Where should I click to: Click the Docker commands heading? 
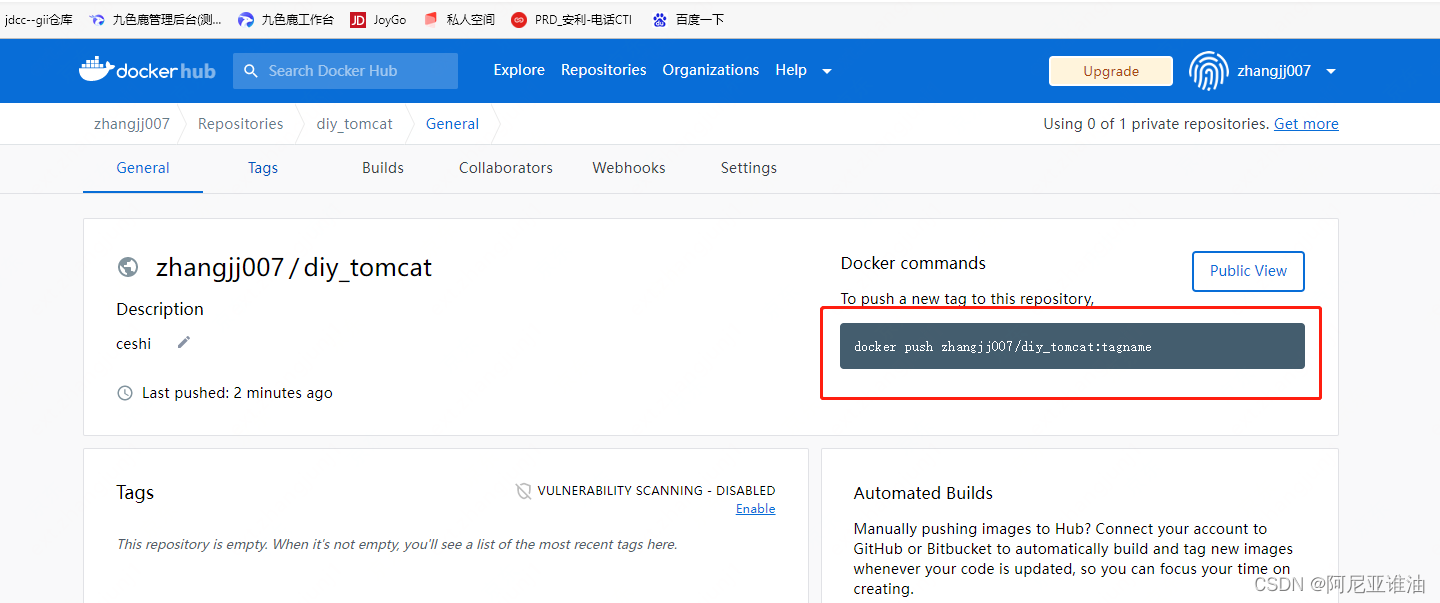913,263
